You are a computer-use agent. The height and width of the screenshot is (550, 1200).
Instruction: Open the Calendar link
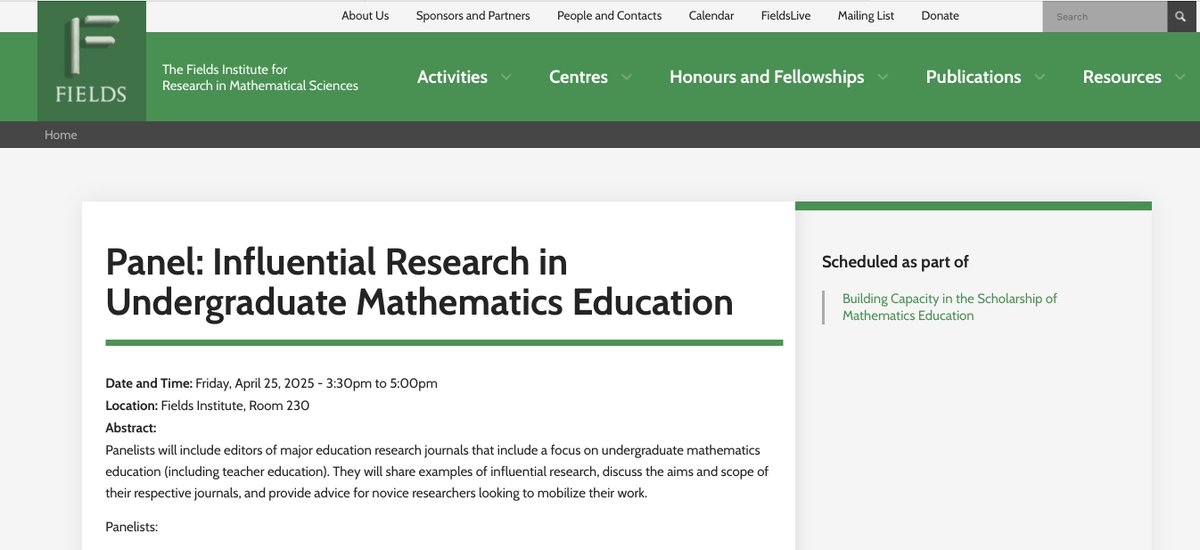coord(711,15)
